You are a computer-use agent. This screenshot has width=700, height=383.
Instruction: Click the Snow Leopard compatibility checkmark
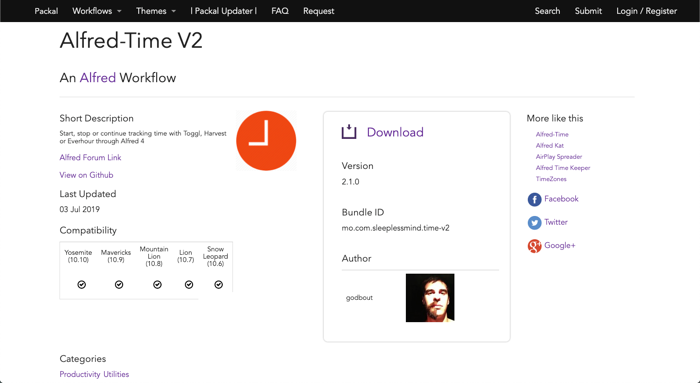pyautogui.click(x=218, y=284)
